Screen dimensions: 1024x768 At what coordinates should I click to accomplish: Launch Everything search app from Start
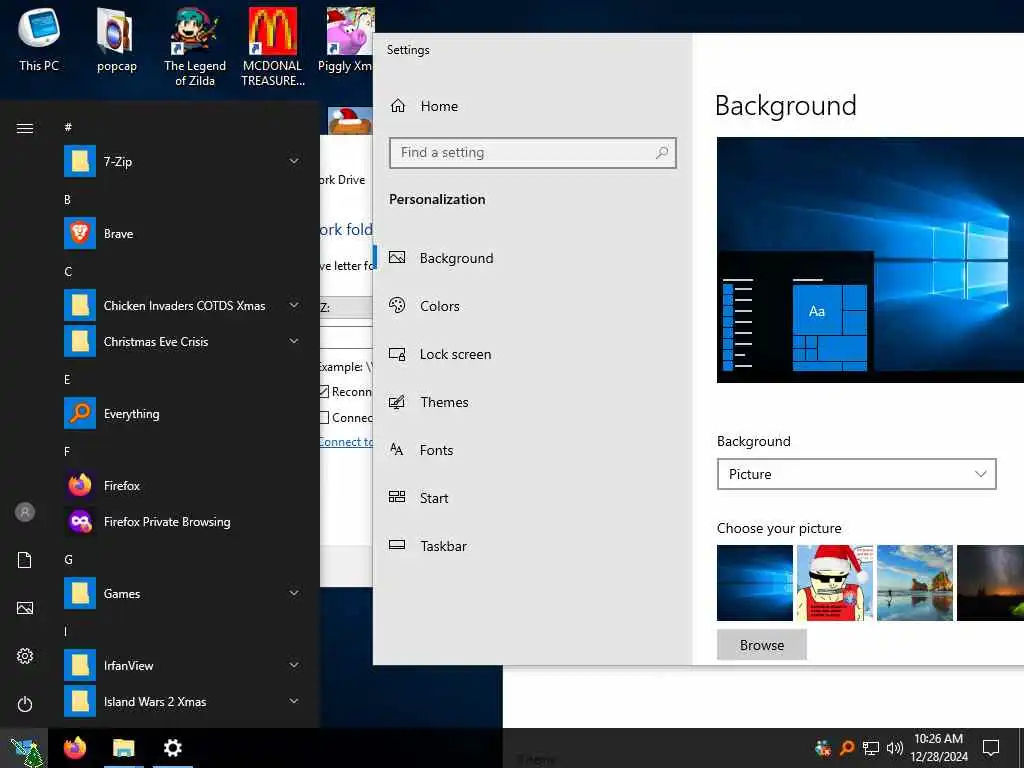tap(183, 413)
